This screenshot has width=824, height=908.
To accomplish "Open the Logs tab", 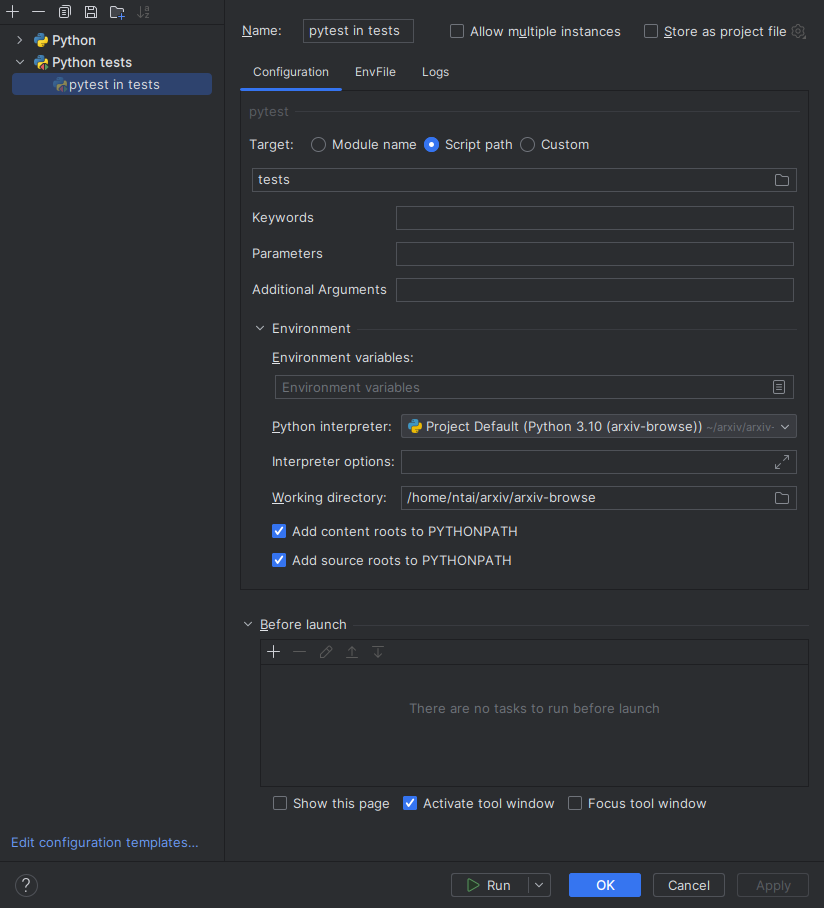I will [435, 72].
